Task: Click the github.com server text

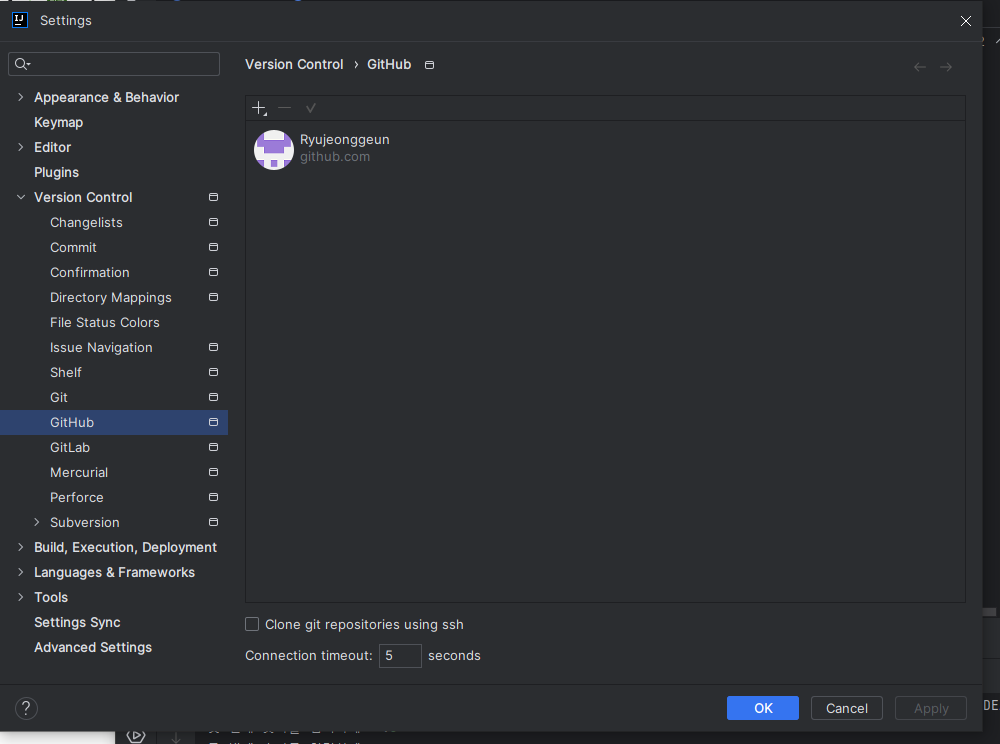Action: coord(335,157)
